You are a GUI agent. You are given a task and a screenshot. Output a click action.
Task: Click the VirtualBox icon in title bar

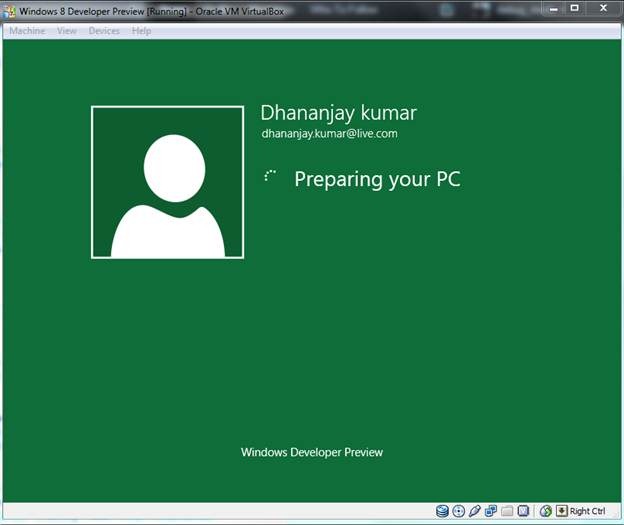pos(9,8)
